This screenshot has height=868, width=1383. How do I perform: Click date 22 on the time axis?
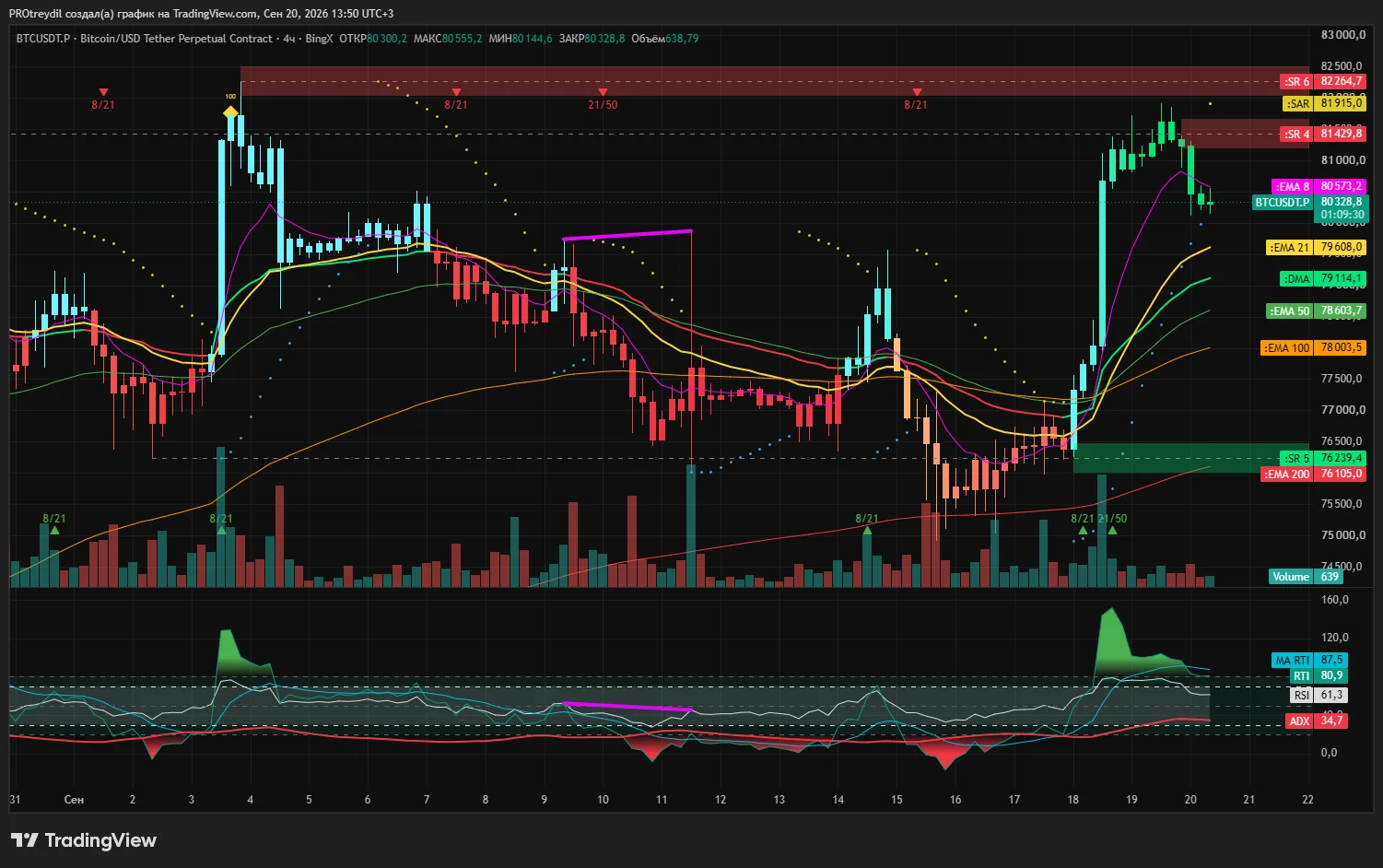point(1308,800)
